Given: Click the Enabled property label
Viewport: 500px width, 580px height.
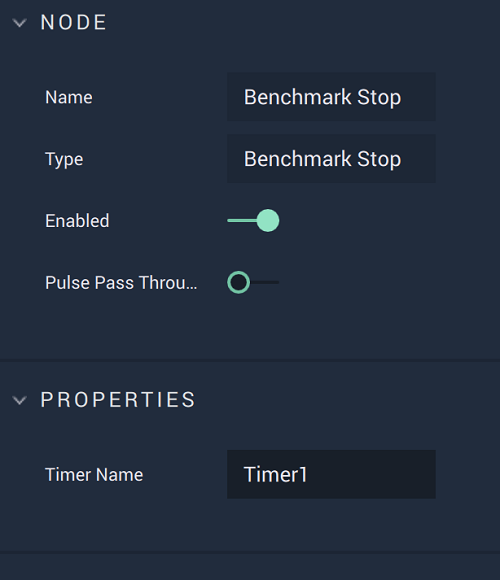Looking at the screenshot, I should coord(77,221).
